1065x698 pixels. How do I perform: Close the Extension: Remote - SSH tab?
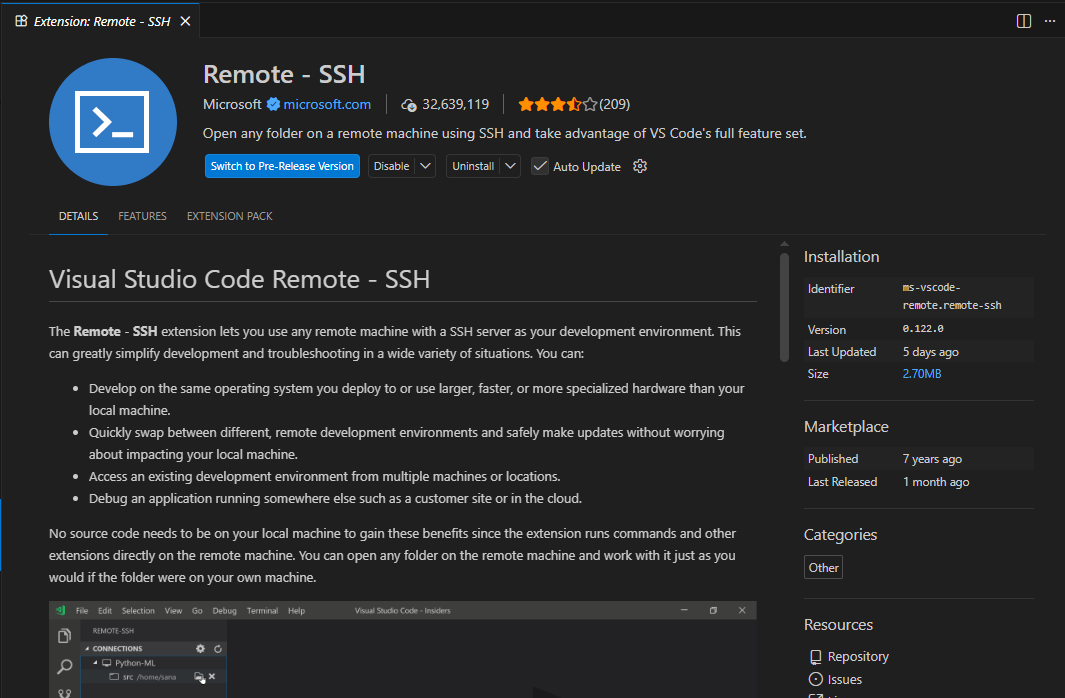tap(185, 22)
